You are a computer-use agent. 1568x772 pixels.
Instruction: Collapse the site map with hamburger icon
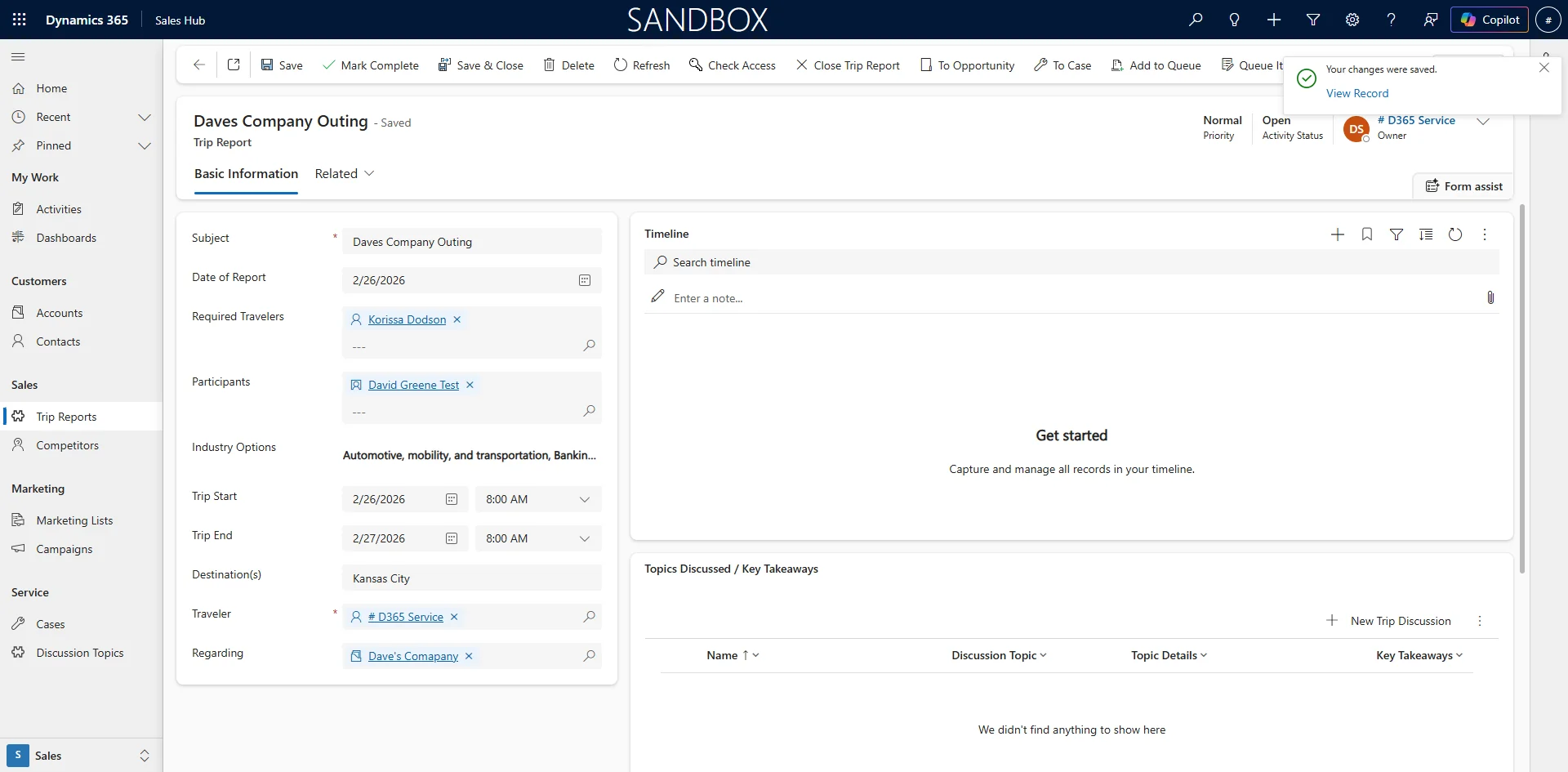[x=18, y=57]
